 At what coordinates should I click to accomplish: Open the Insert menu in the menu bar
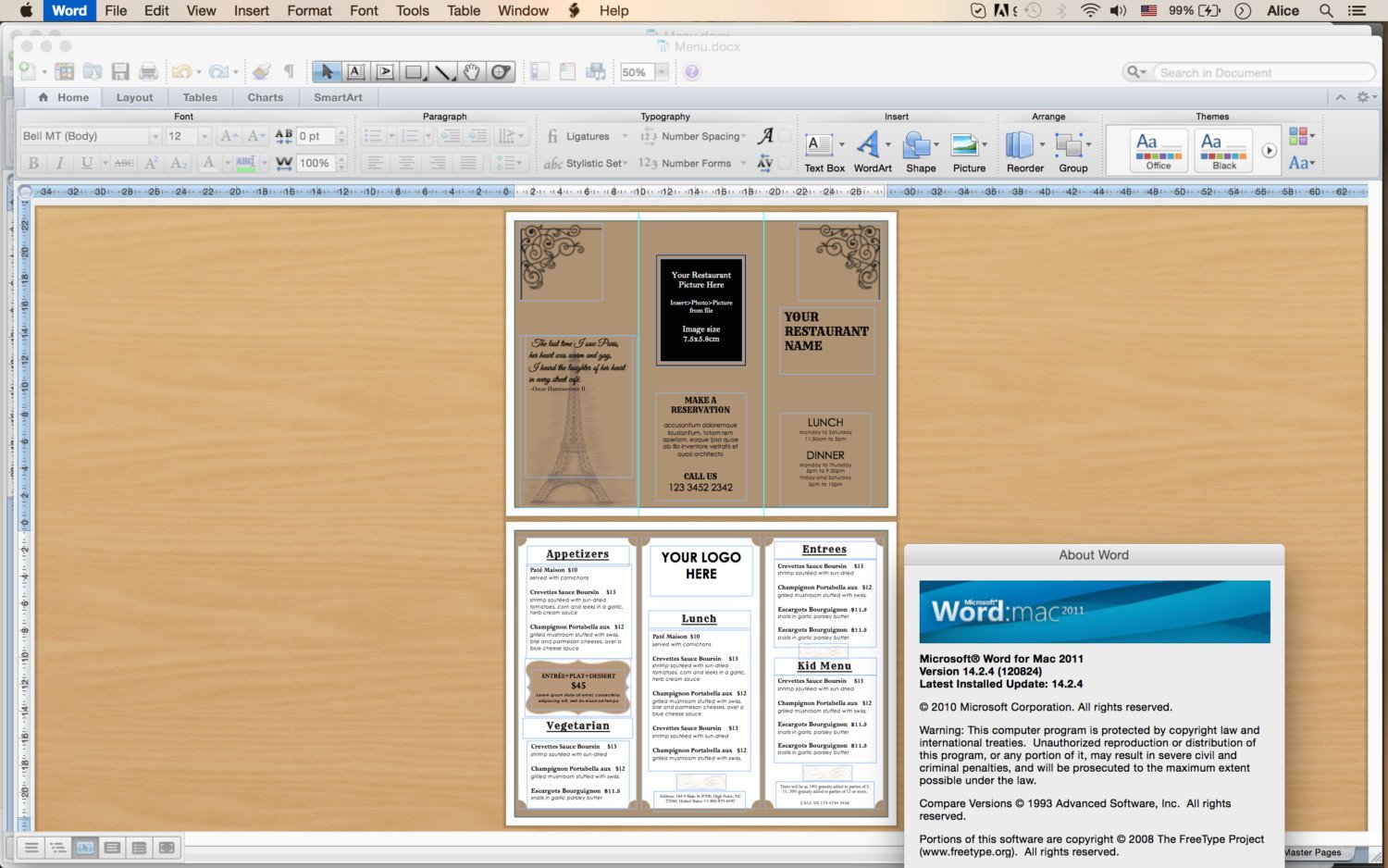(x=251, y=10)
